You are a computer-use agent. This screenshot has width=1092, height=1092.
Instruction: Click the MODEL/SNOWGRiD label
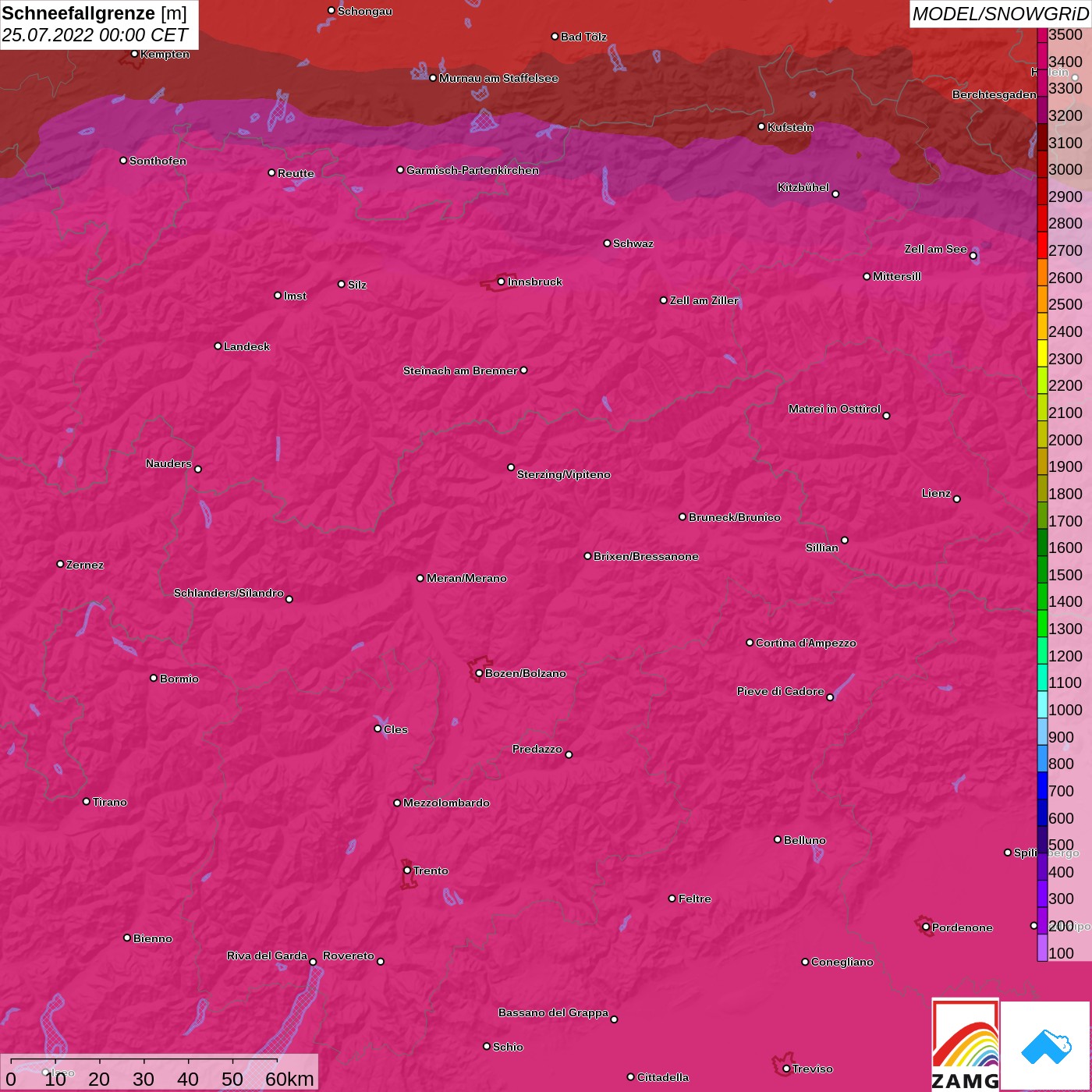click(999, 14)
